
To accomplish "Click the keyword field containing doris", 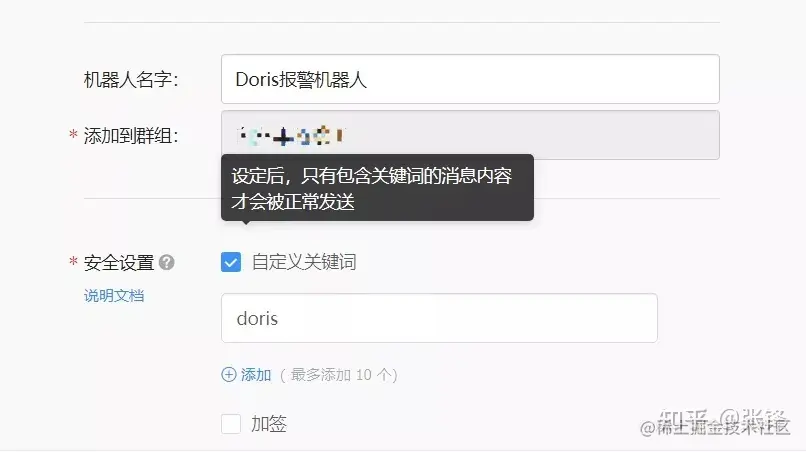I will (x=439, y=318).
